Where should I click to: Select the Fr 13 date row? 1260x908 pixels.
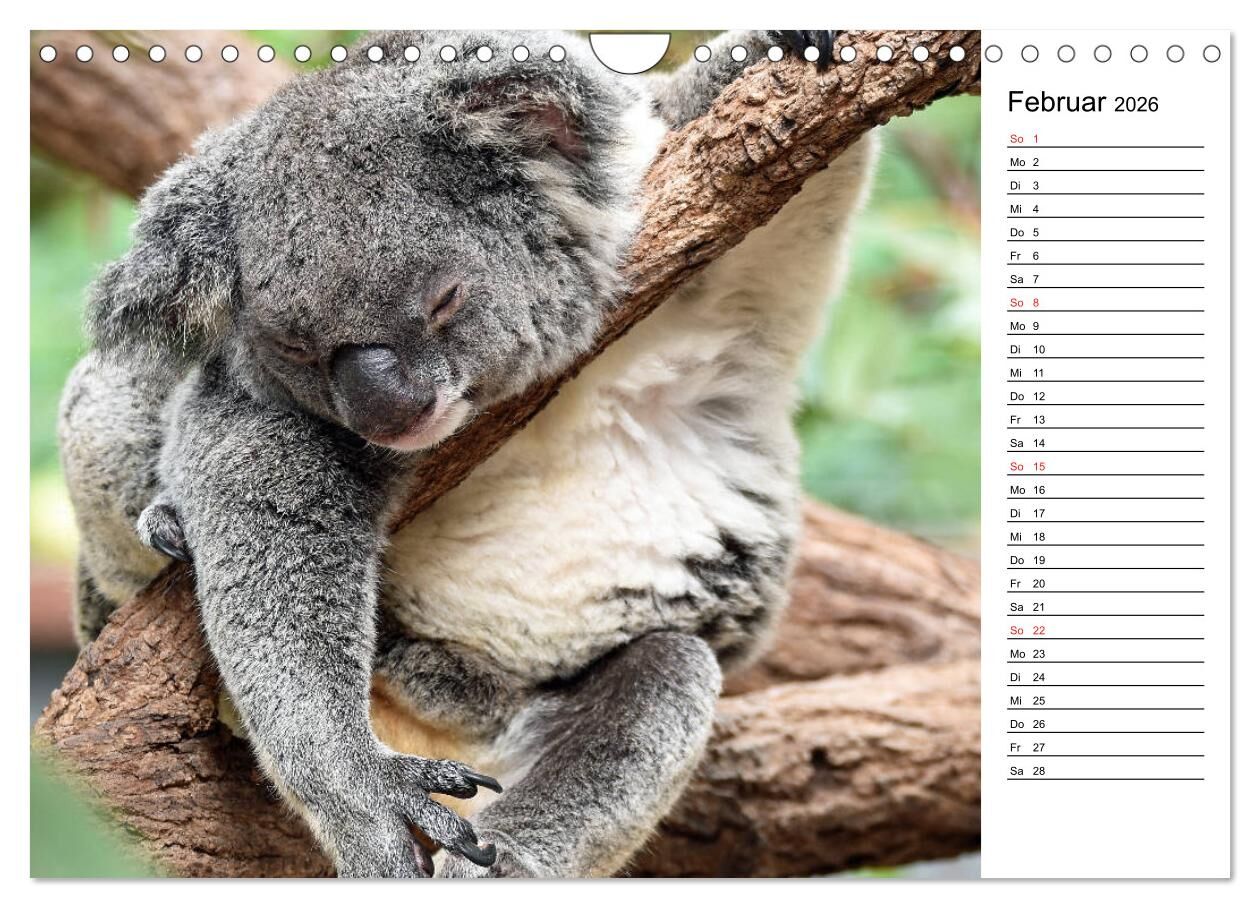coord(1104,420)
